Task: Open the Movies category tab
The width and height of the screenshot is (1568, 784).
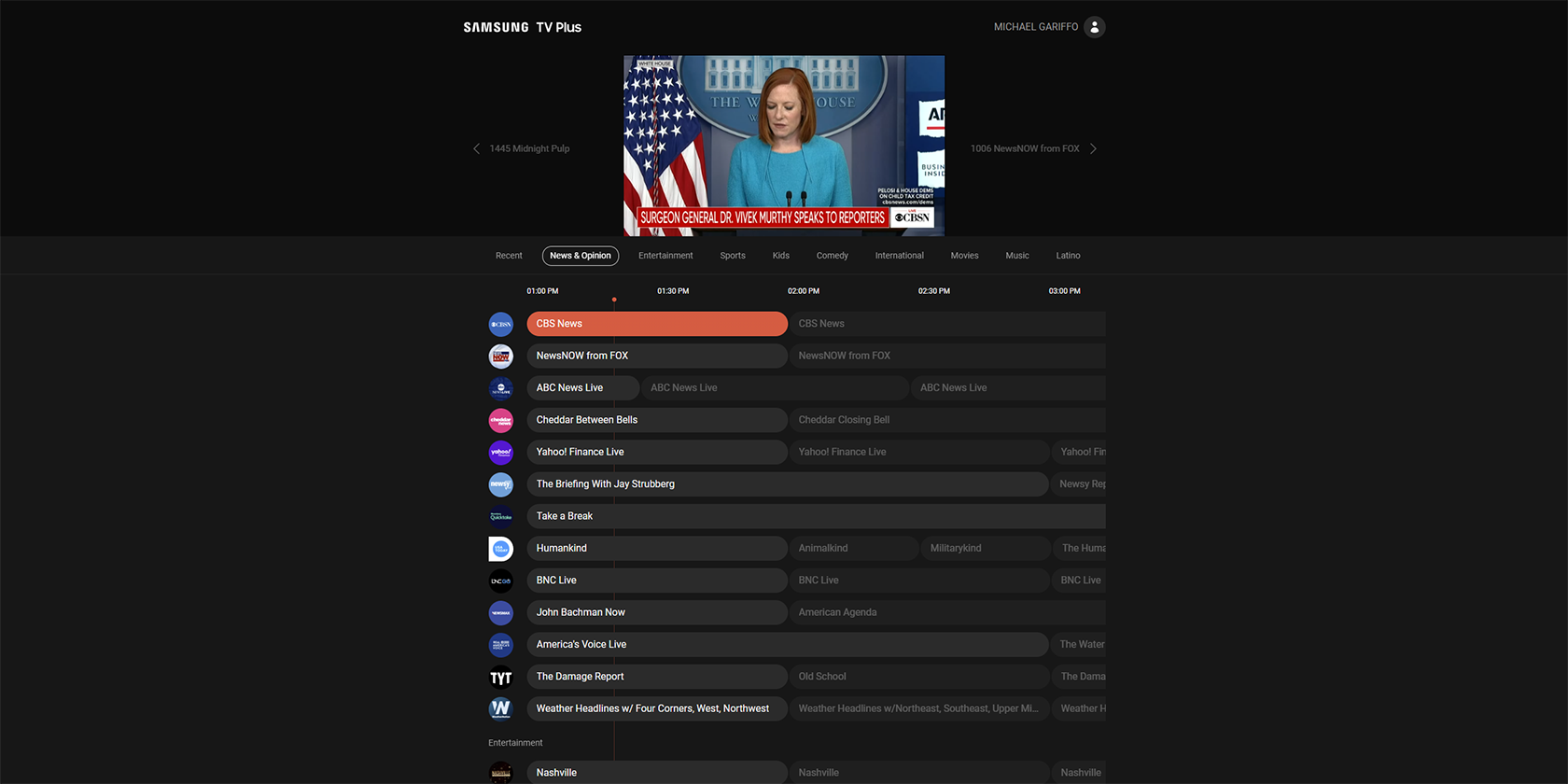Action: tap(965, 256)
